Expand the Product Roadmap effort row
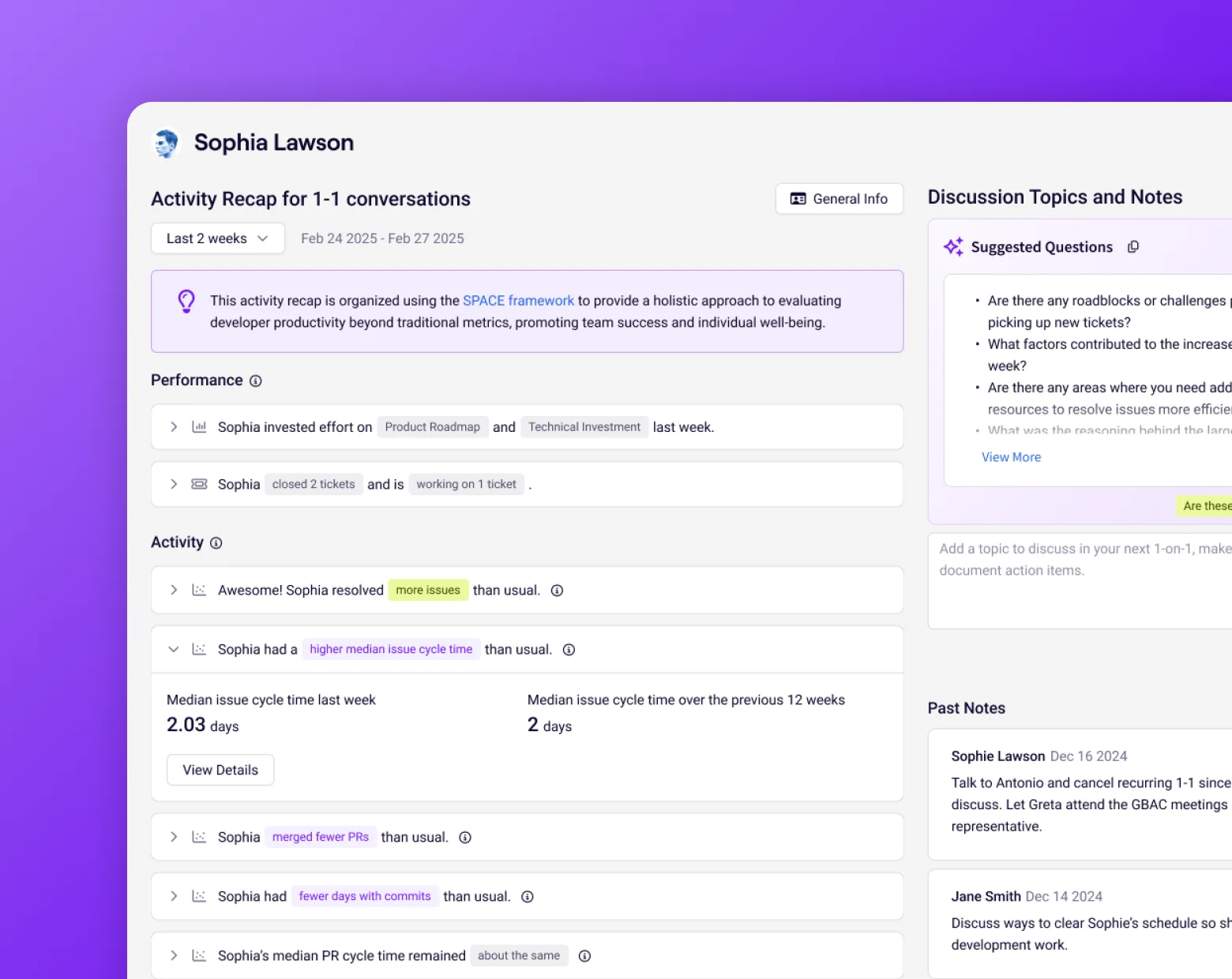This screenshot has height=979, width=1232. [x=174, y=427]
